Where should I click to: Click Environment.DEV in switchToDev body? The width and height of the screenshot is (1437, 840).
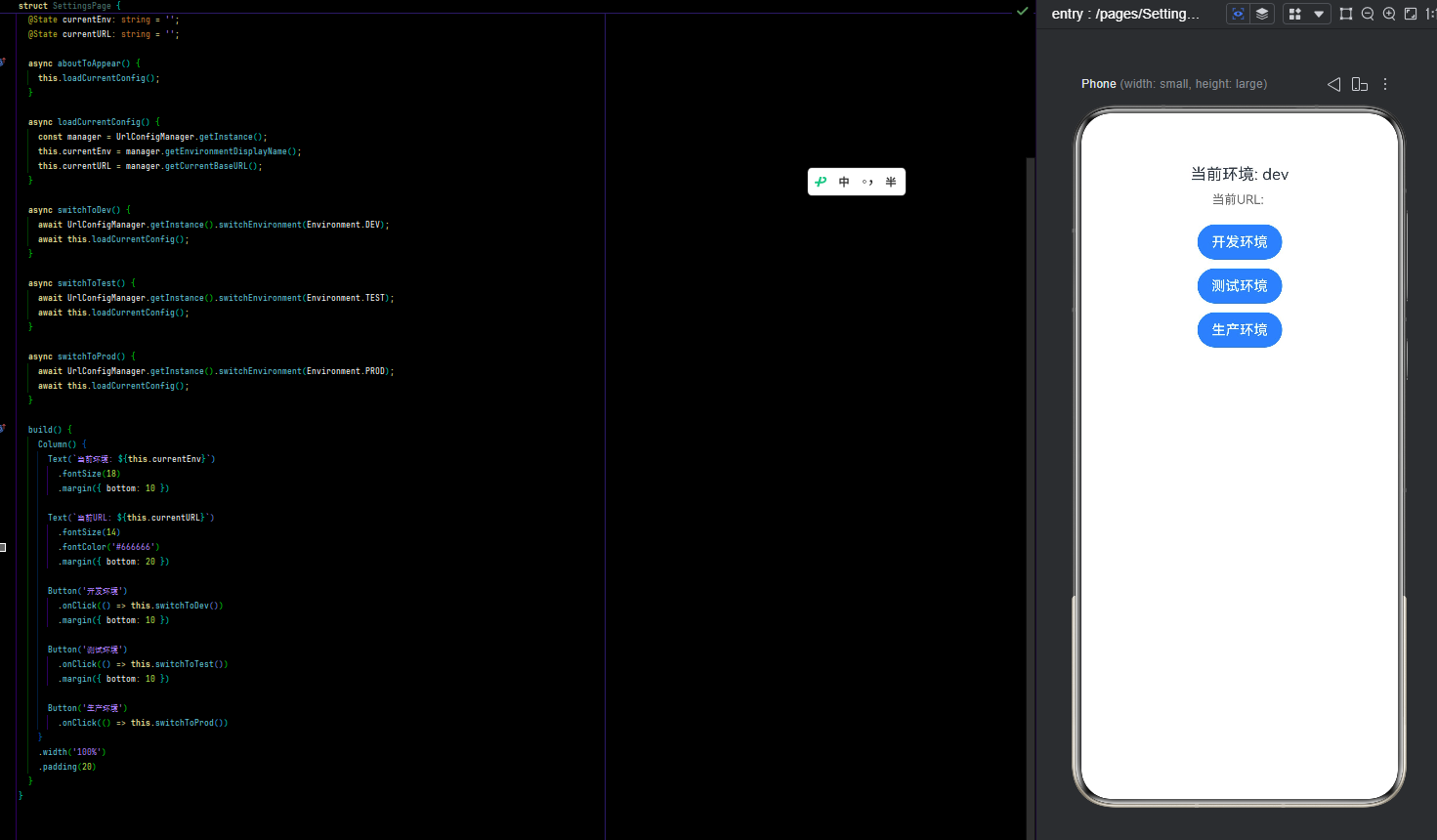tap(344, 225)
